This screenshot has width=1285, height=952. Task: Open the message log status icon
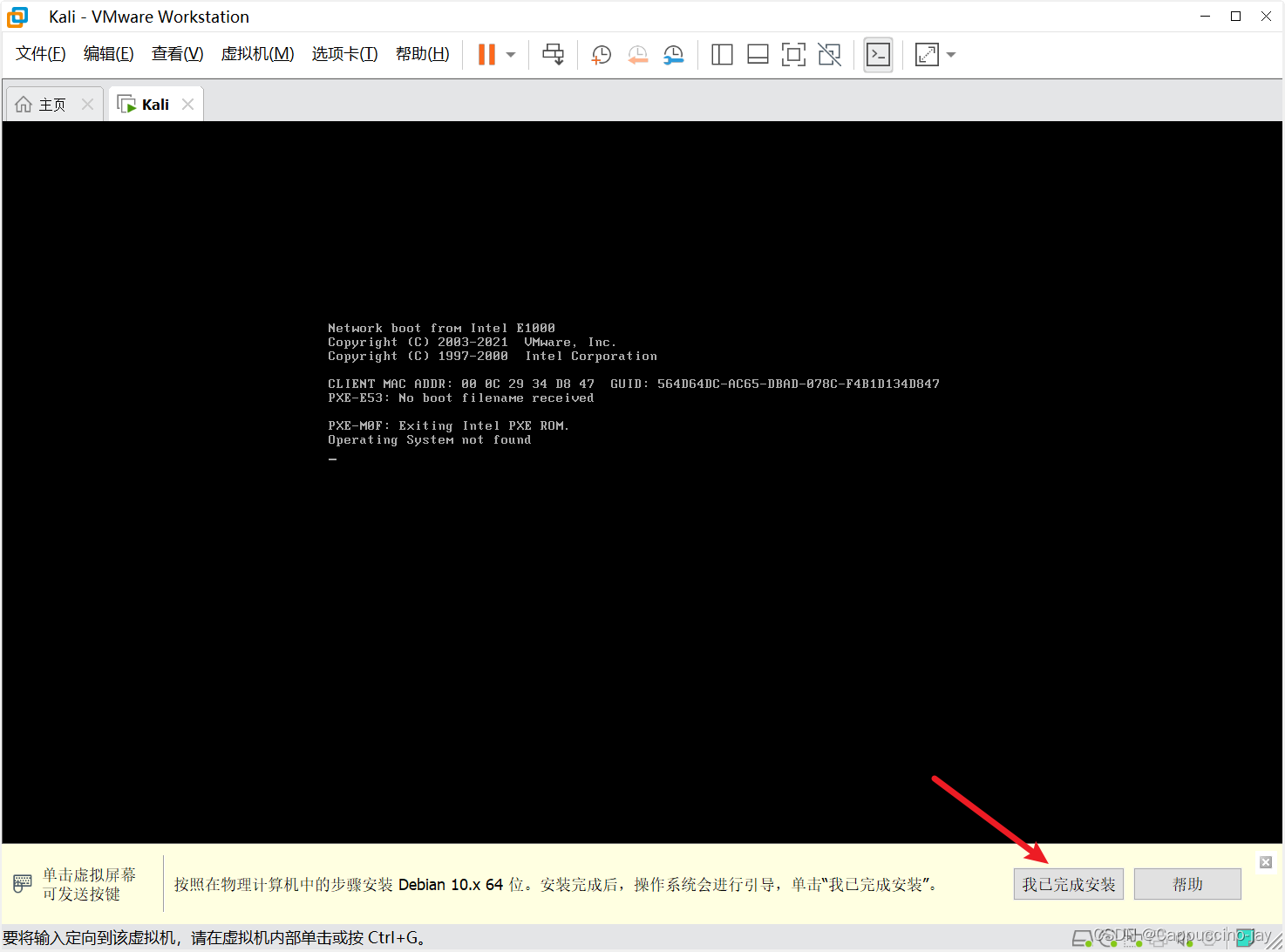tap(1245, 938)
